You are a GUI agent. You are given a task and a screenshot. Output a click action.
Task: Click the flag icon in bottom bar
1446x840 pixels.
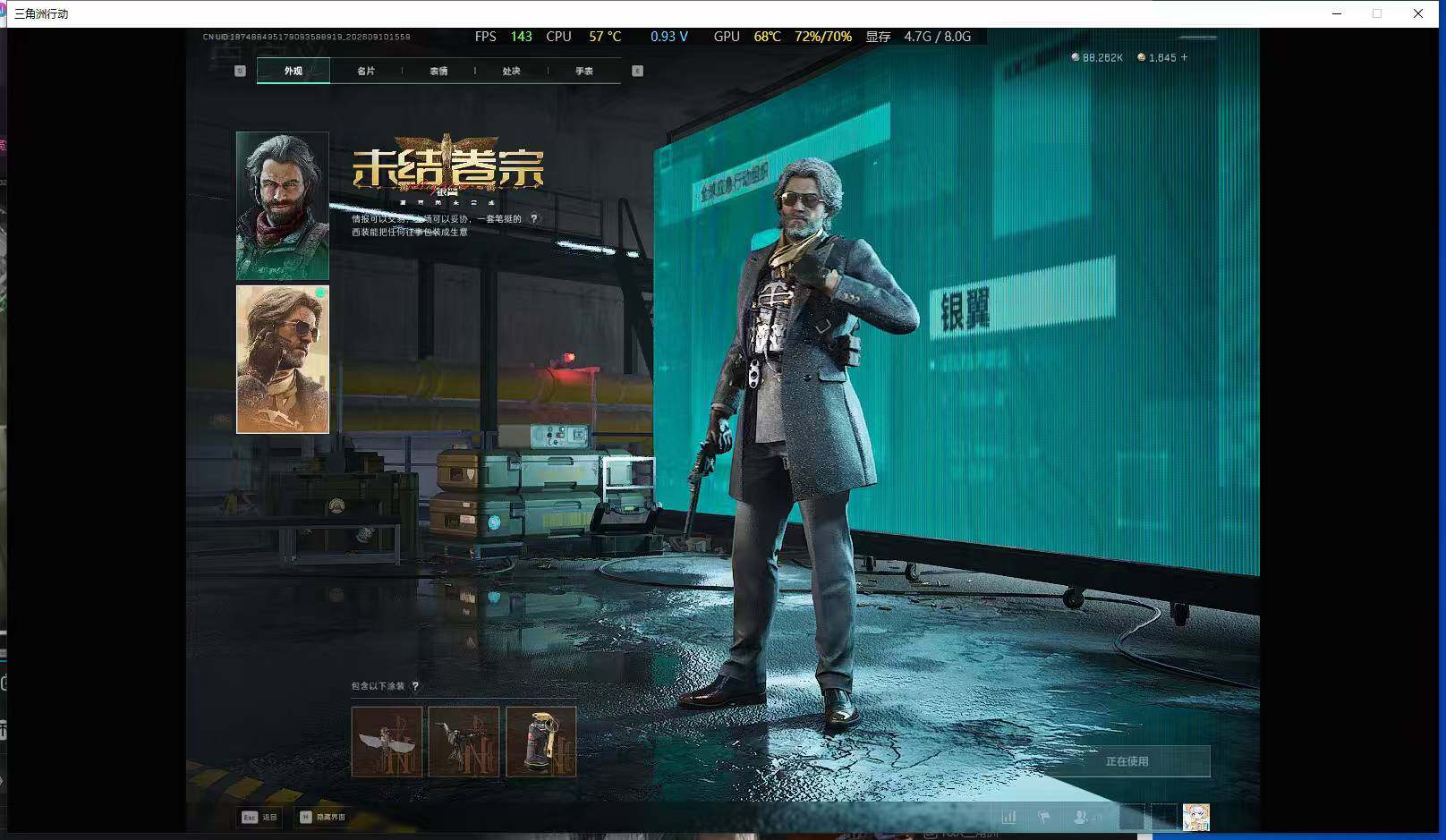1043,817
